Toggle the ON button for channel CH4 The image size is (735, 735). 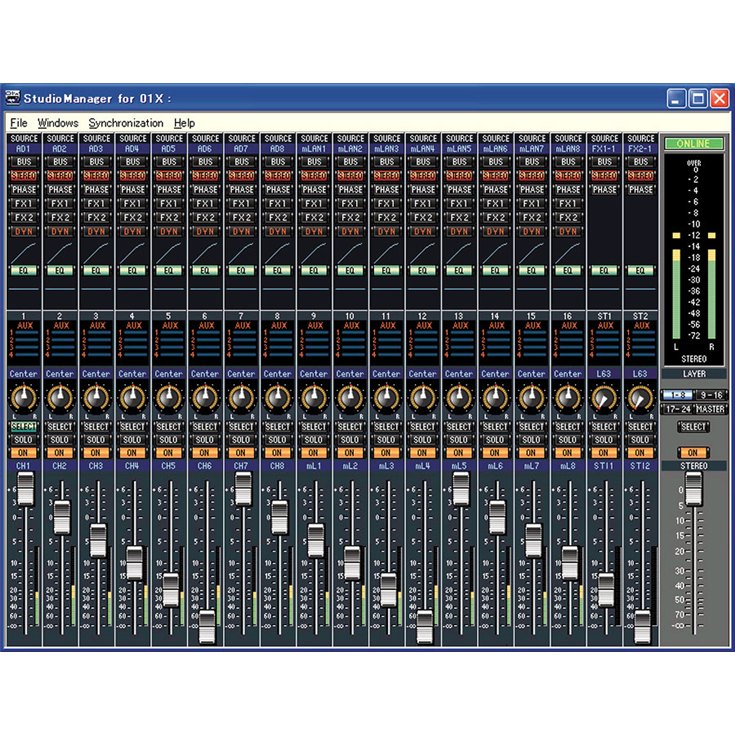[x=132, y=453]
